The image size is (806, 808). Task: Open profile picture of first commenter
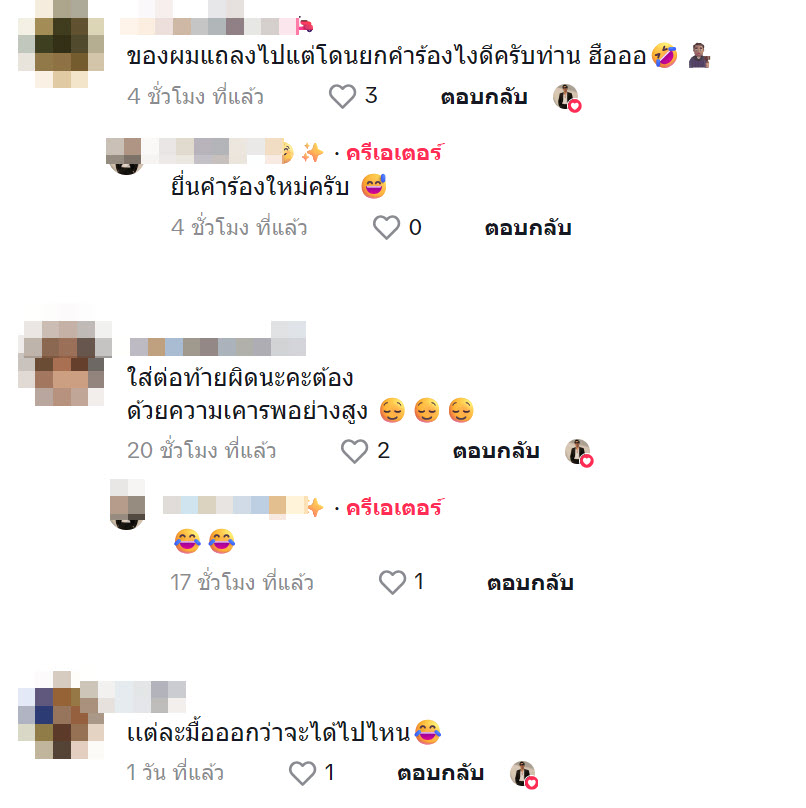tap(61, 43)
